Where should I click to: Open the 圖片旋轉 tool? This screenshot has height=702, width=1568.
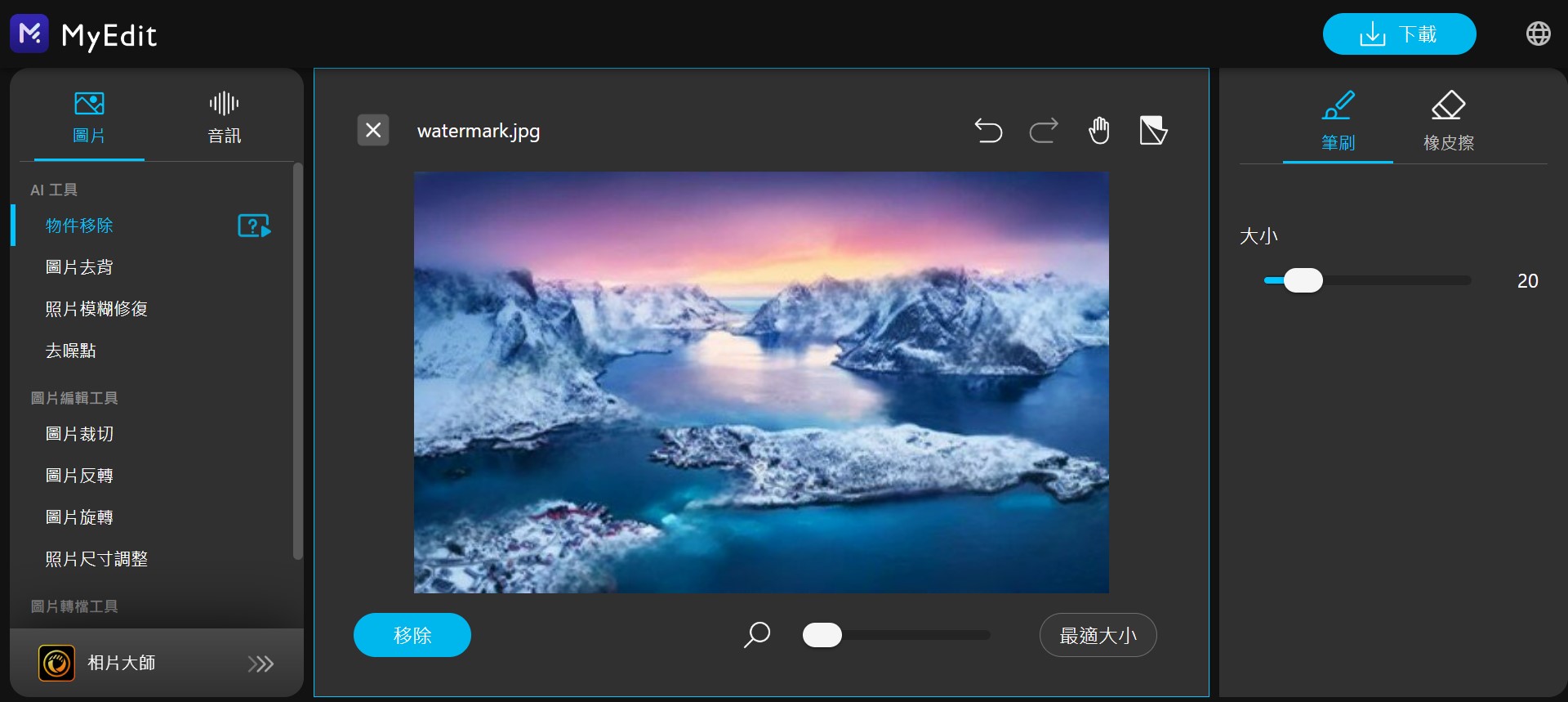pyautogui.click(x=79, y=517)
